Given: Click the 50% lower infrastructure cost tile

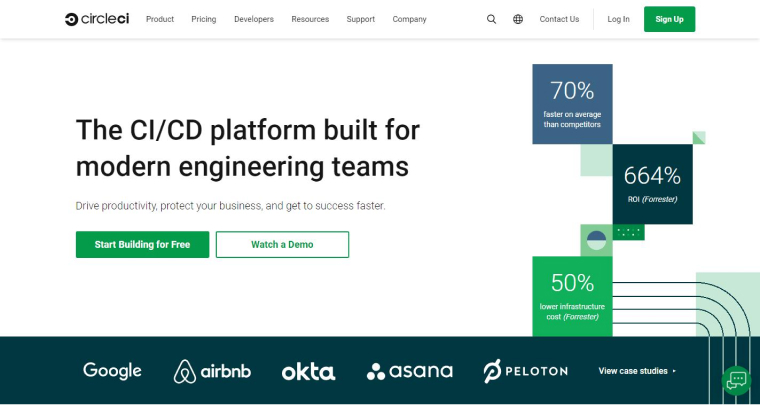Looking at the screenshot, I should 572,296.
